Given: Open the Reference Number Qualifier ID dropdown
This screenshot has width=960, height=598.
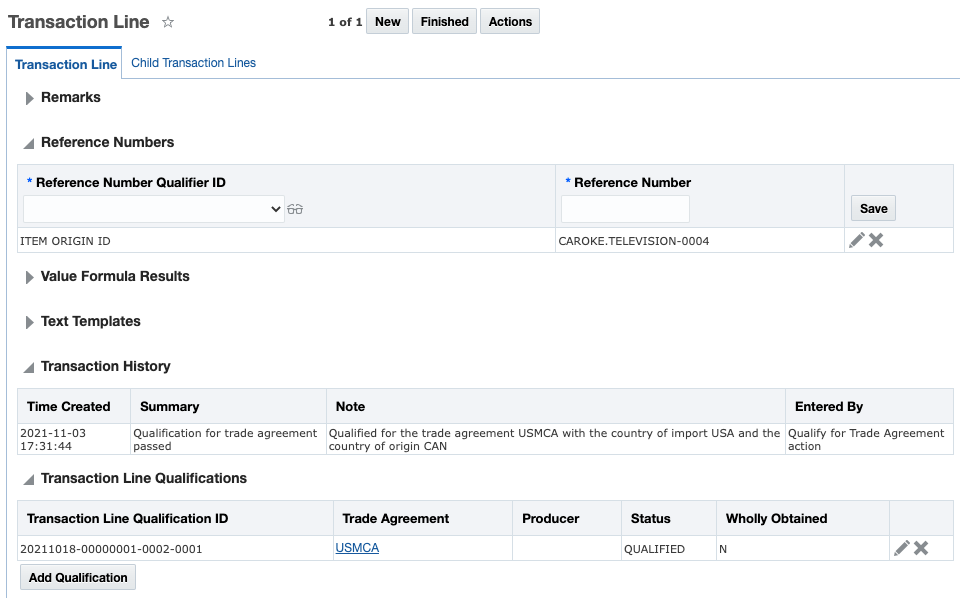Looking at the screenshot, I should 154,209.
